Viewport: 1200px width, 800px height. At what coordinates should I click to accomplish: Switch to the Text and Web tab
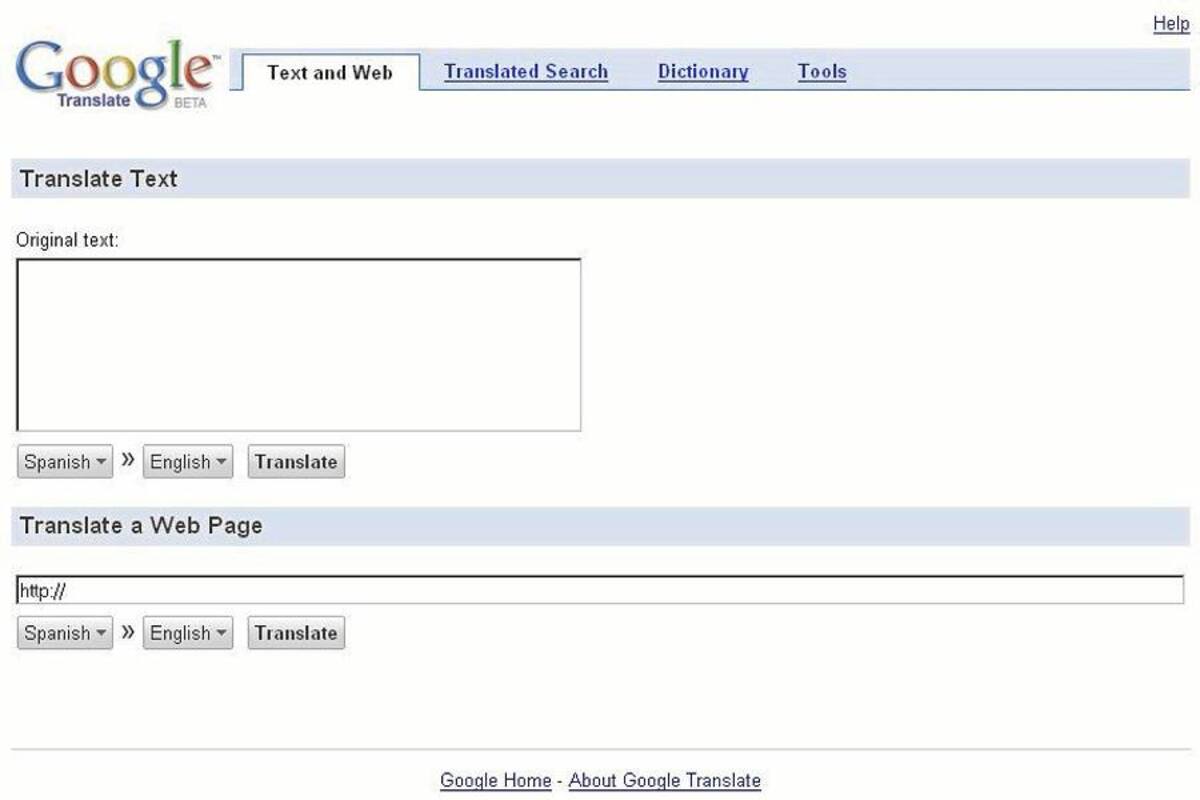pos(330,72)
